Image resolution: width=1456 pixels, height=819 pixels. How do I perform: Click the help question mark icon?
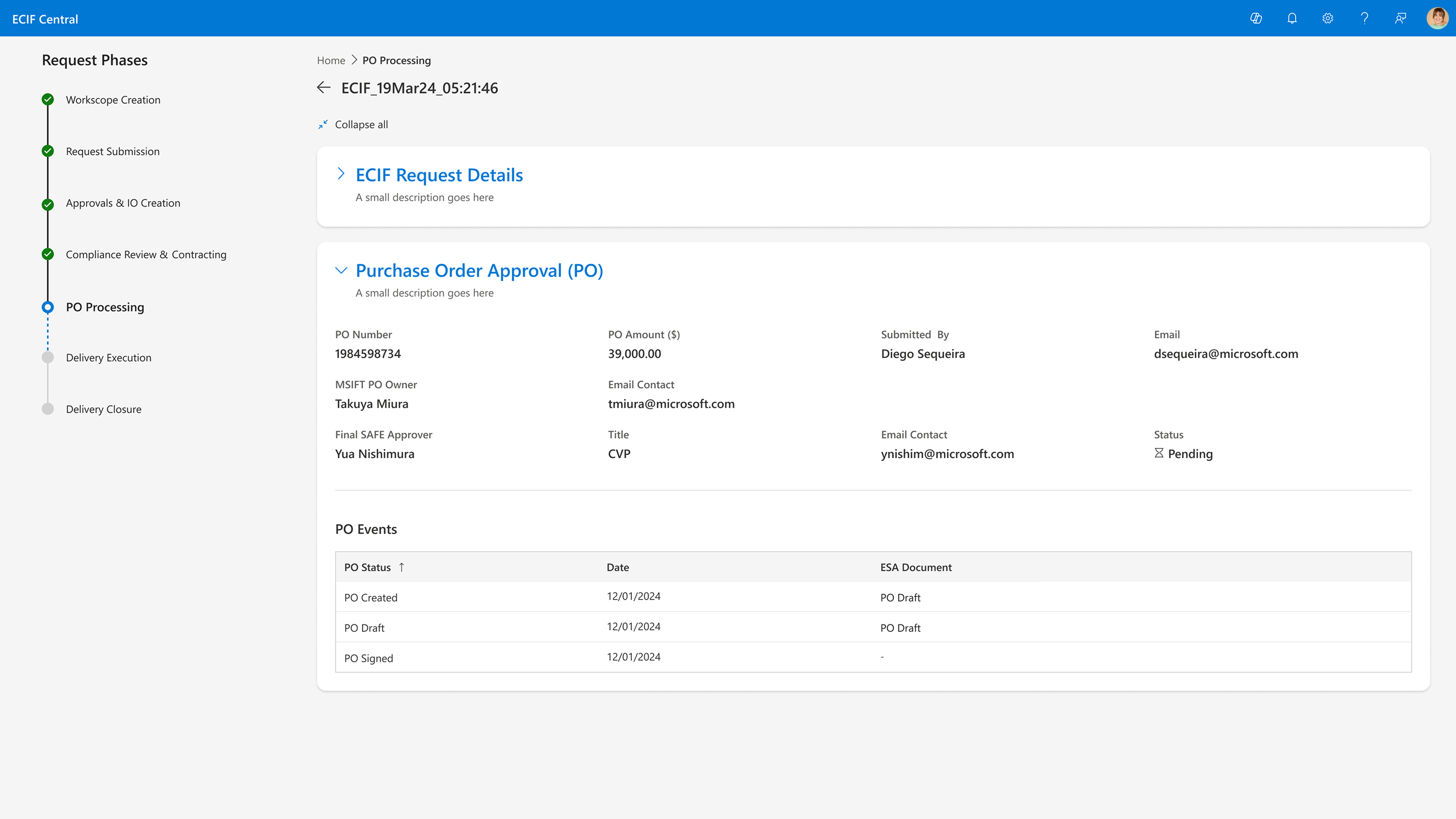[1364, 19]
